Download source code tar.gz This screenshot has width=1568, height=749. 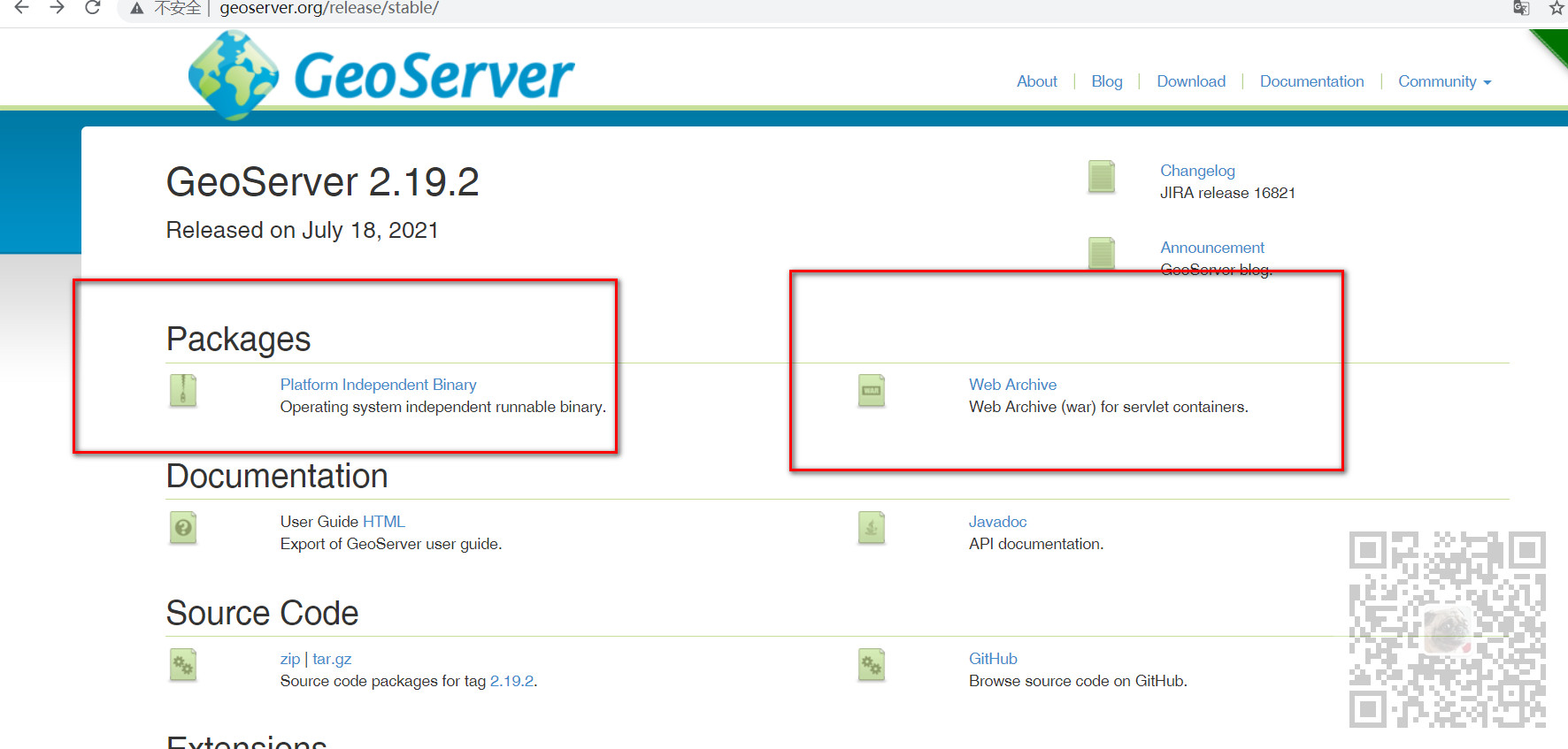[x=332, y=659]
